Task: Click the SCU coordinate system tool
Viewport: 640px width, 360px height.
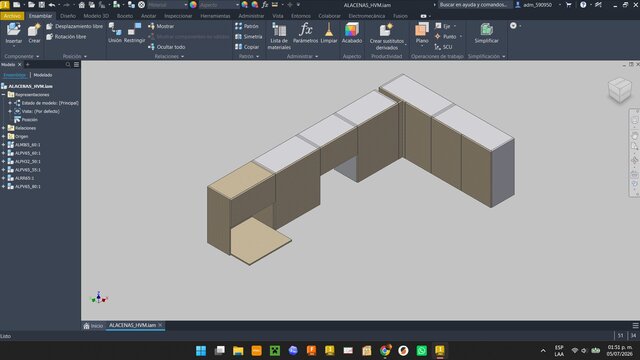Action: tap(444, 47)
